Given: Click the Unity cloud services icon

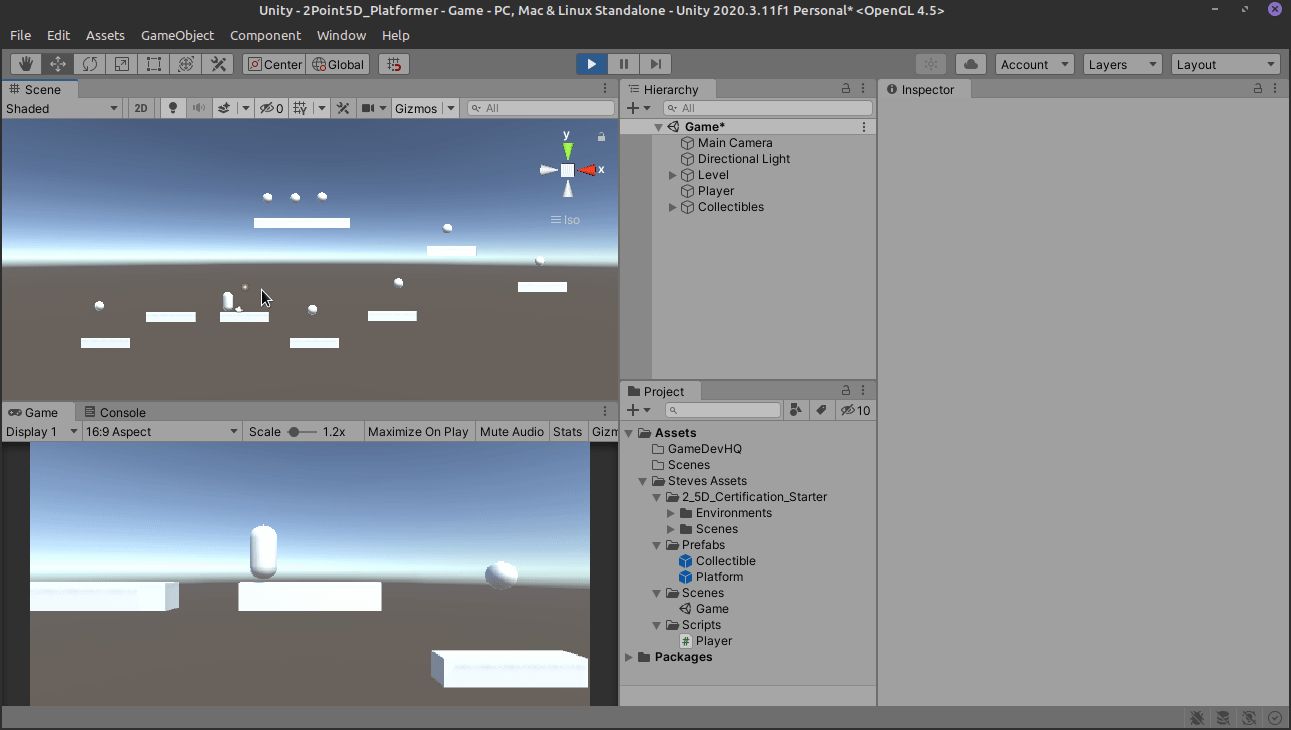Looking at the screenshot, I should tap(969, 63).
